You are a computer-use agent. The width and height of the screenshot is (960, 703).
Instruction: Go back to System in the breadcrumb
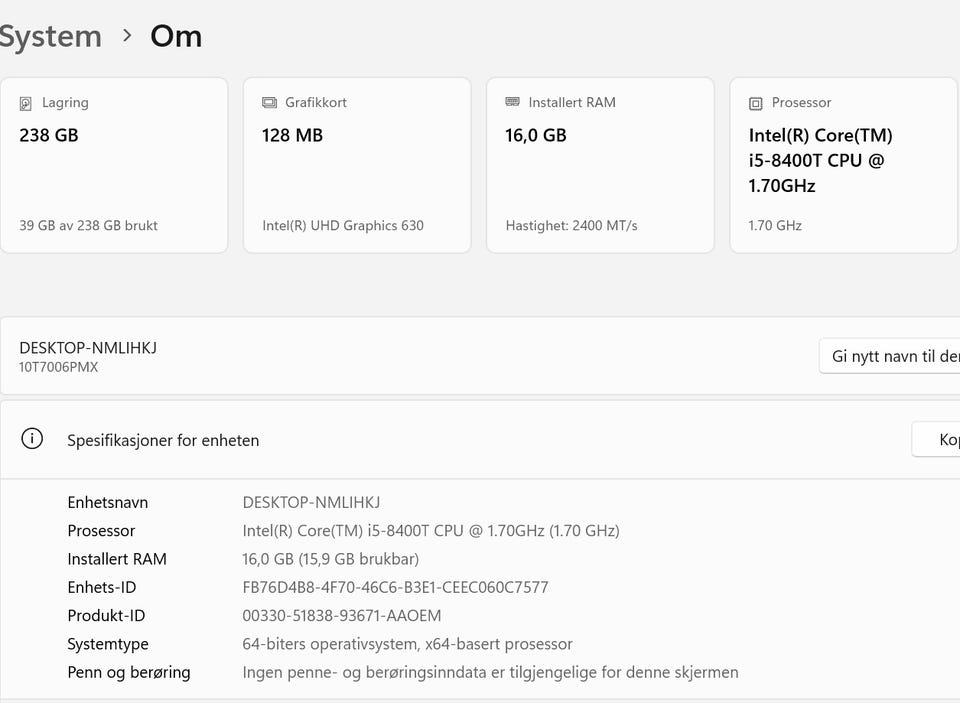50,36
